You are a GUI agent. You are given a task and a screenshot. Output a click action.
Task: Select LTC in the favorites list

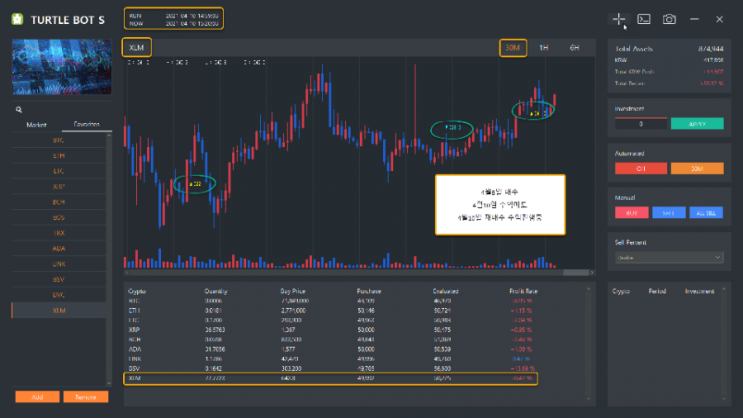pyautogui.click(x=59, y=171)
